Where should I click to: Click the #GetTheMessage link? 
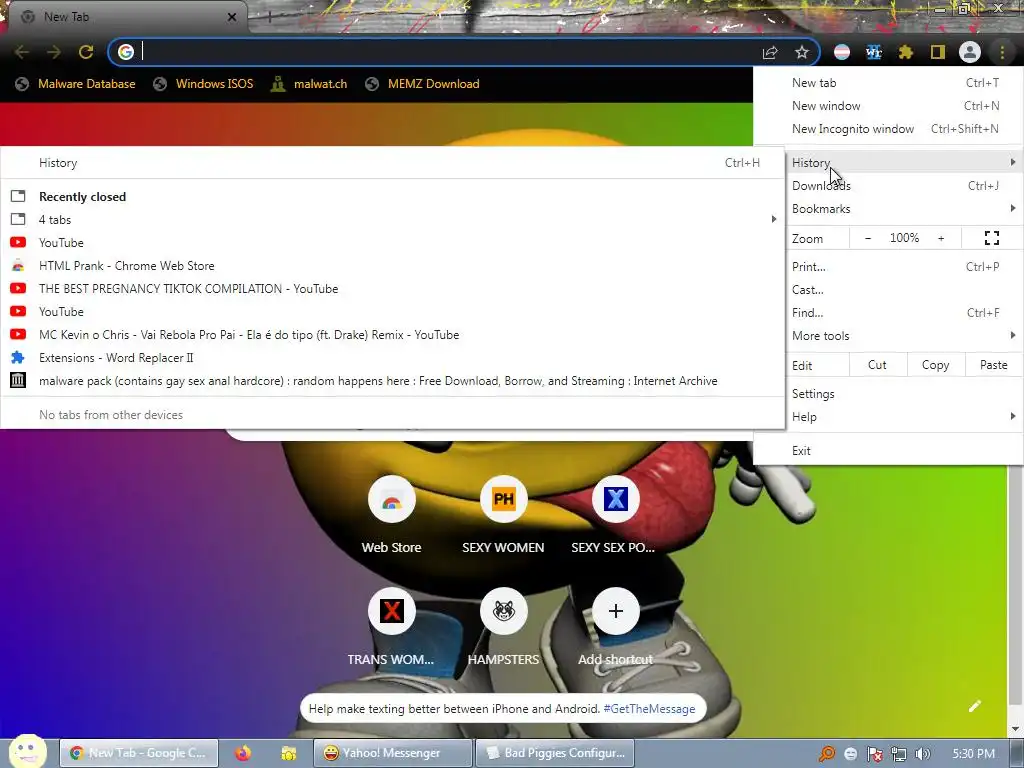point(649,709)
